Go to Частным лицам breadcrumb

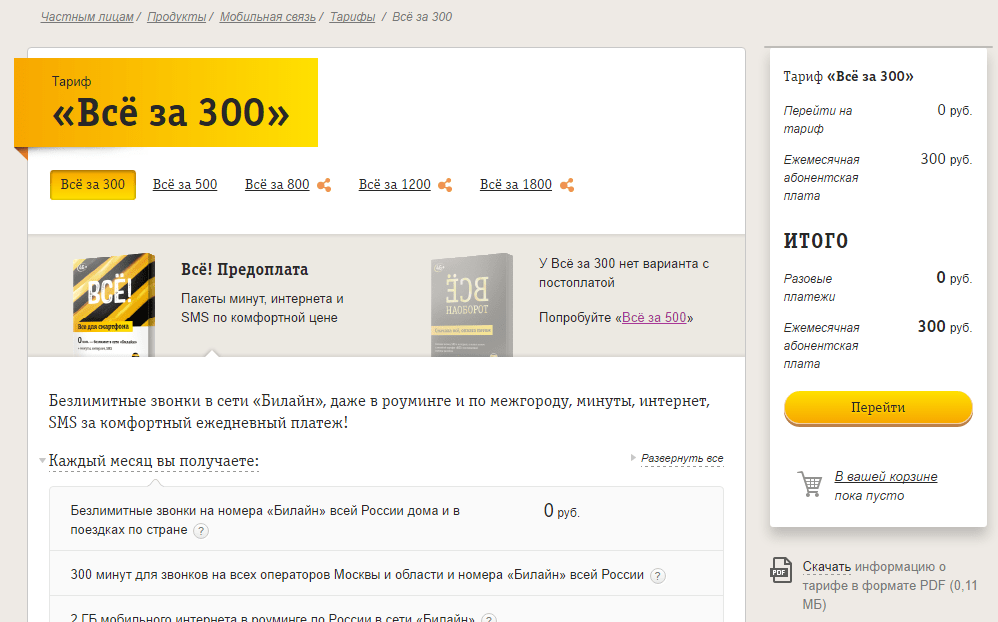coord(87,17)
